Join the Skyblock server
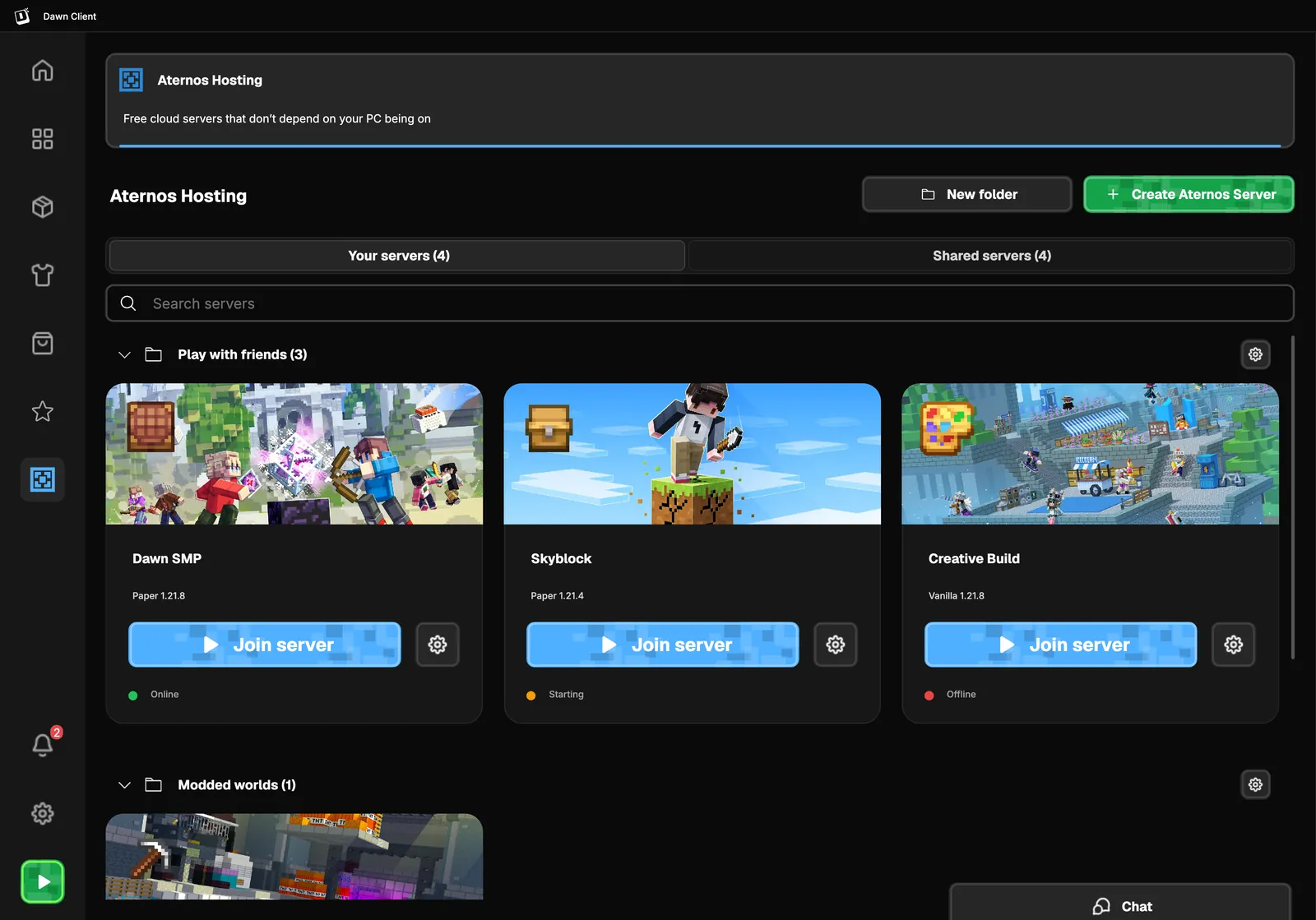The height and width of the screenshot is (920, 1316). [663, 645]
